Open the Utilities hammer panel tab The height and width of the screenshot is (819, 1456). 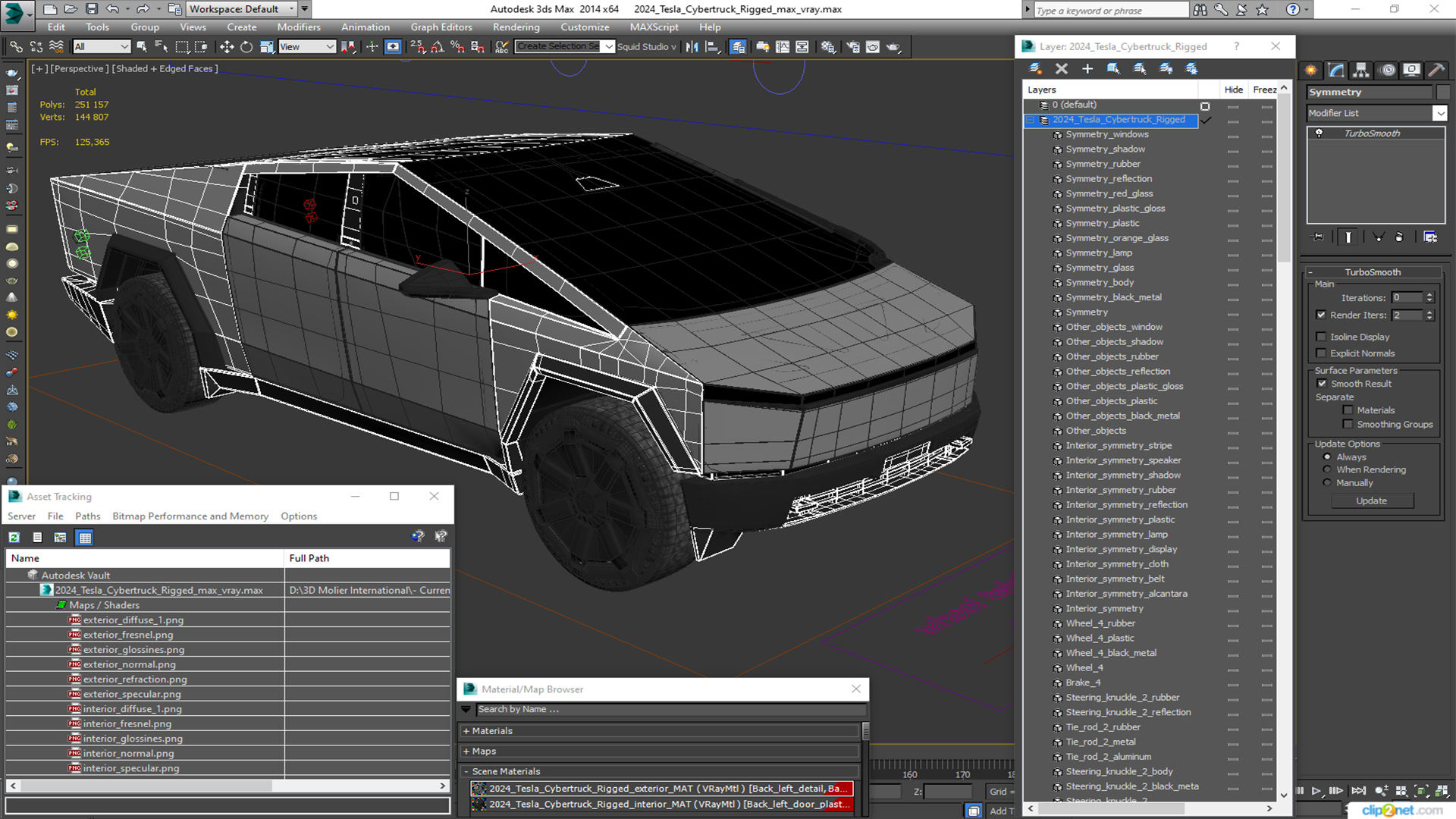pos(1436,71)
